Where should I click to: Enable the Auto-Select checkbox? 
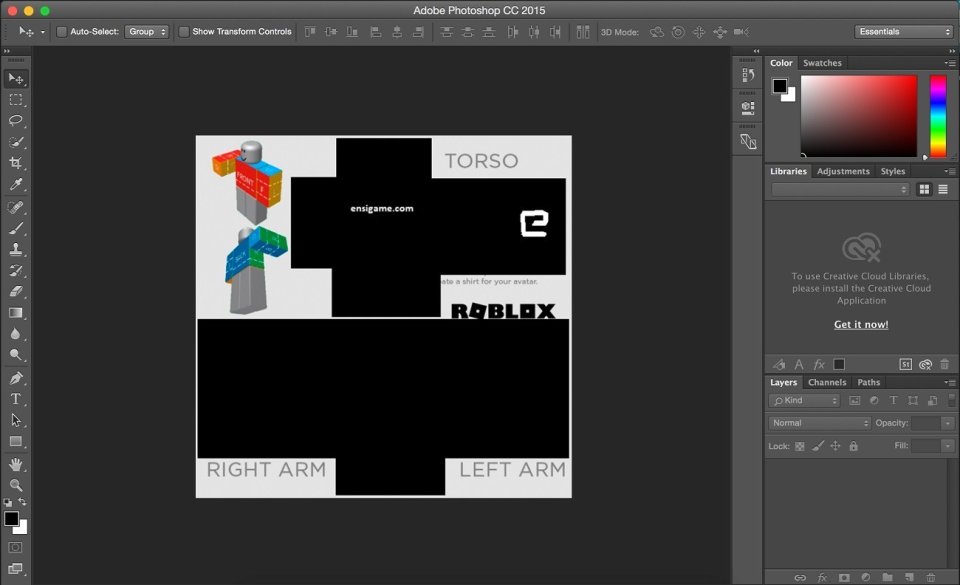coord(61,32)
